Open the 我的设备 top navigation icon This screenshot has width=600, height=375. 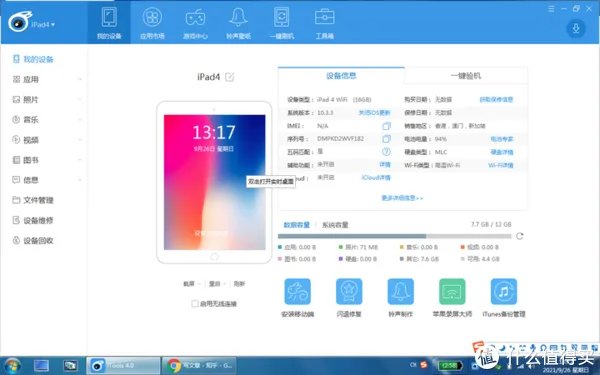click(109, 23)
